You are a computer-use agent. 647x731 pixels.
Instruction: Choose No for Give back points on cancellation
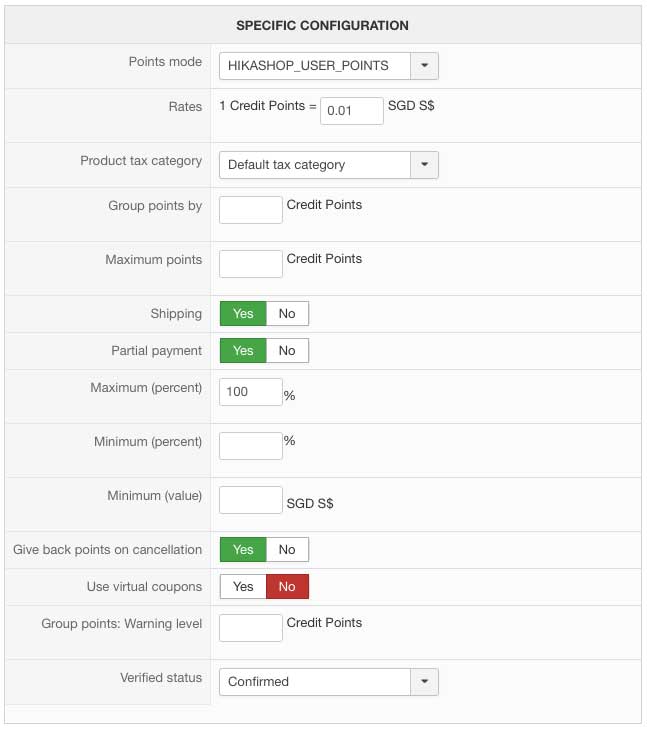pyautogui.click(x=287, y=550)
